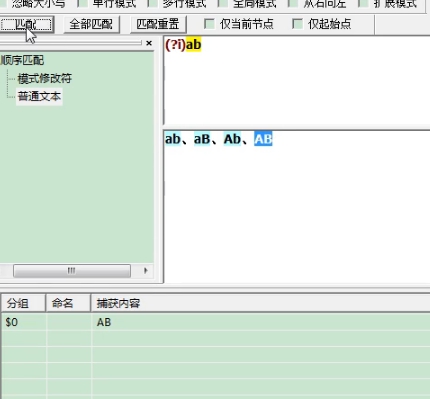
Task: Click the first 'ab' match in test text
Action: pos(173,139)
